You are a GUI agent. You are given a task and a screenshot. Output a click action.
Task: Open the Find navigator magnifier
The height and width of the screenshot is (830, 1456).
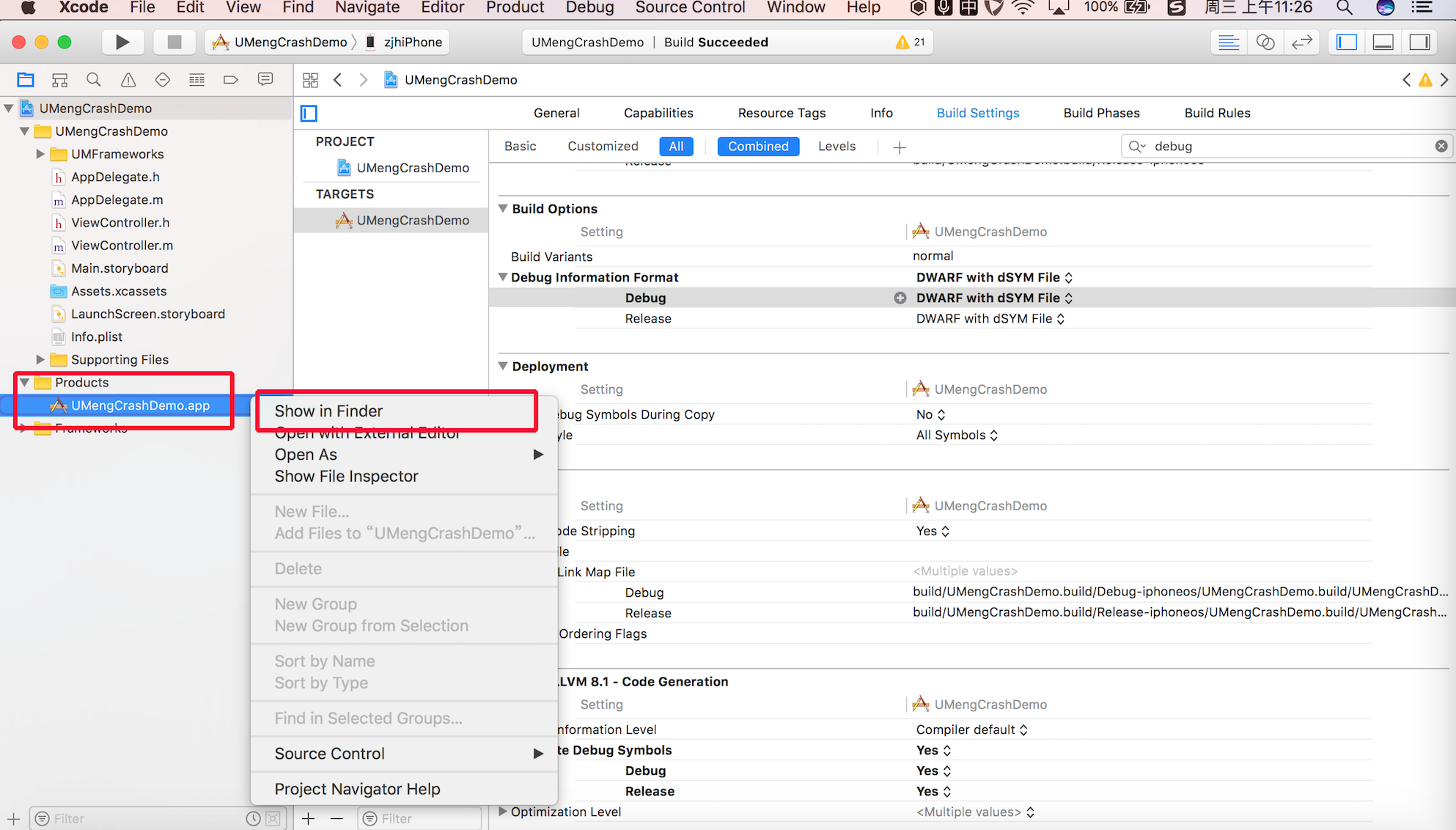tap(94, 80)
